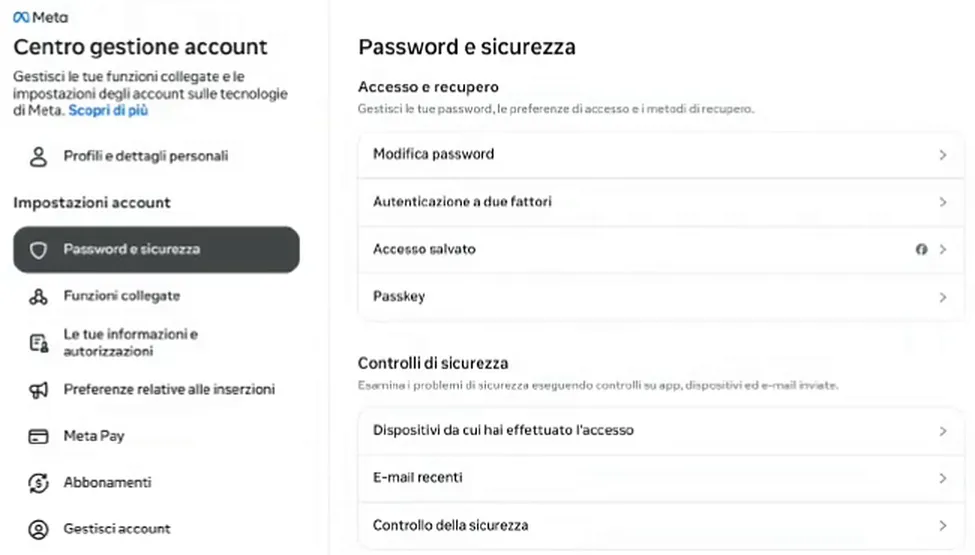Open the Modifica password chevron arrow
This screenshot has height=555, width=975.
943,155
